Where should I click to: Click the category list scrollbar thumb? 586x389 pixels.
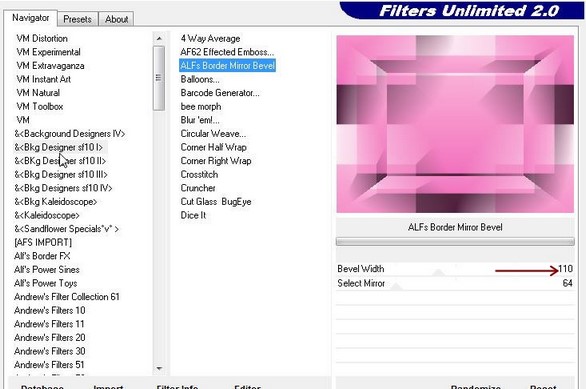(x=159, y=78)
